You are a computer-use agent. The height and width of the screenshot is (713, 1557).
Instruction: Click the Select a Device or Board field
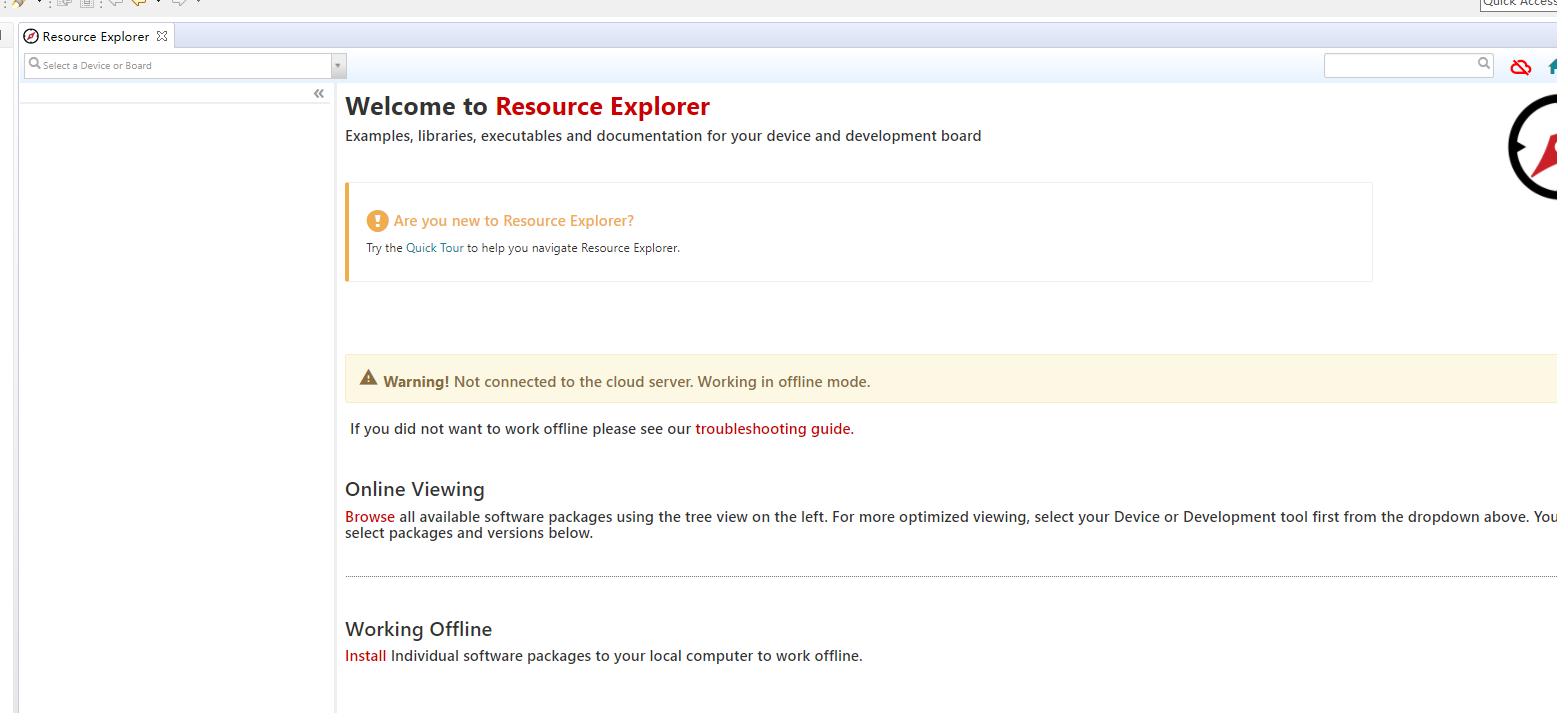178,66
